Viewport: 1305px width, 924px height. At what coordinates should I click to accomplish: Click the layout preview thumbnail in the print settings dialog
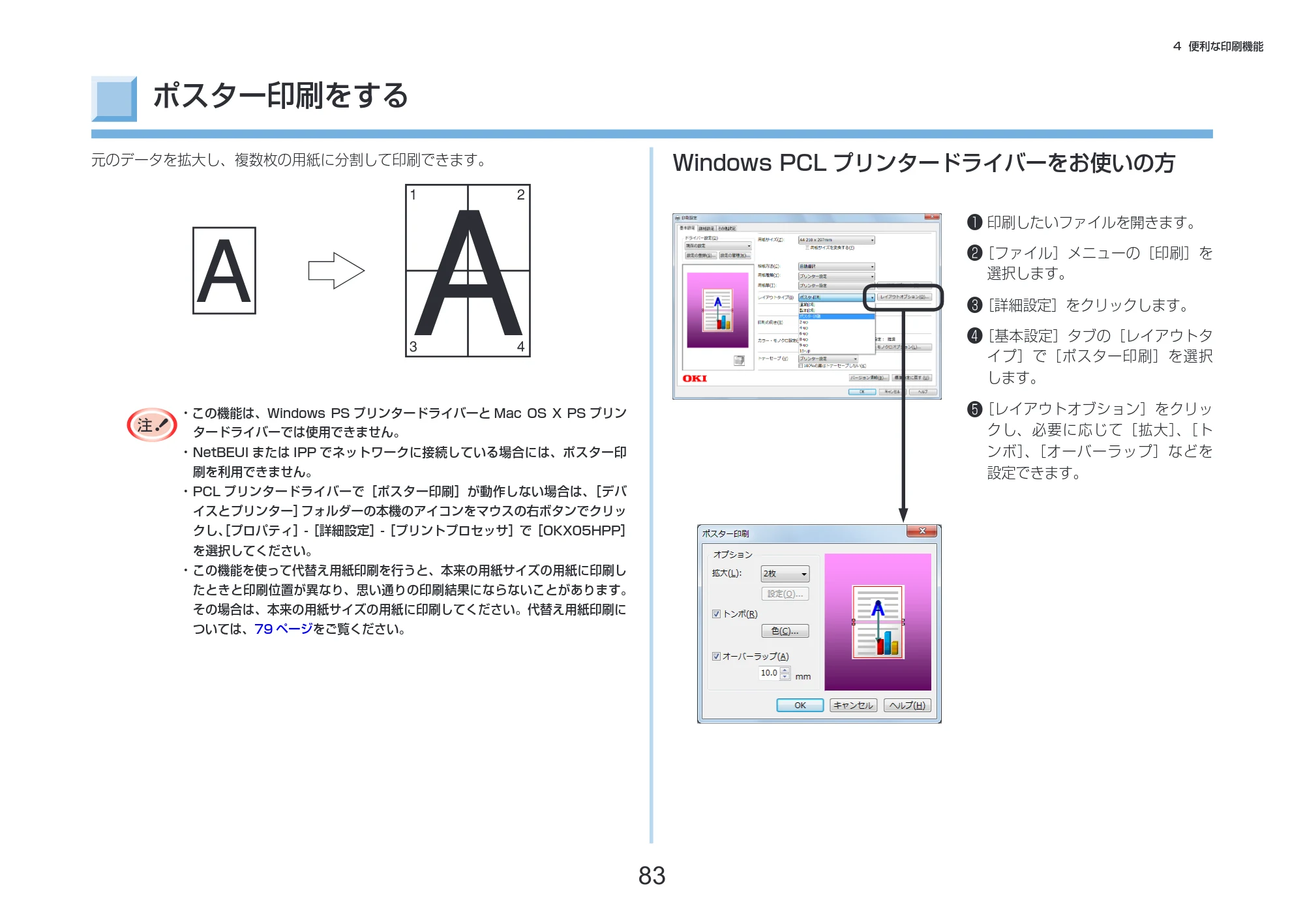coord(718,310)
